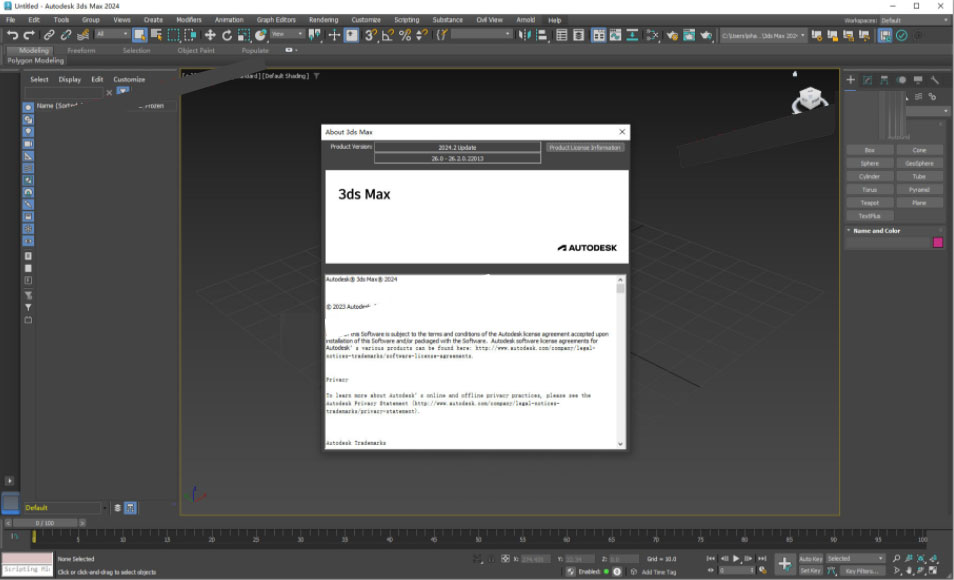Open the selection filter All dropdown
This screenshot has height=580, width=954.
pyautogui.click(x=112, y=35)
